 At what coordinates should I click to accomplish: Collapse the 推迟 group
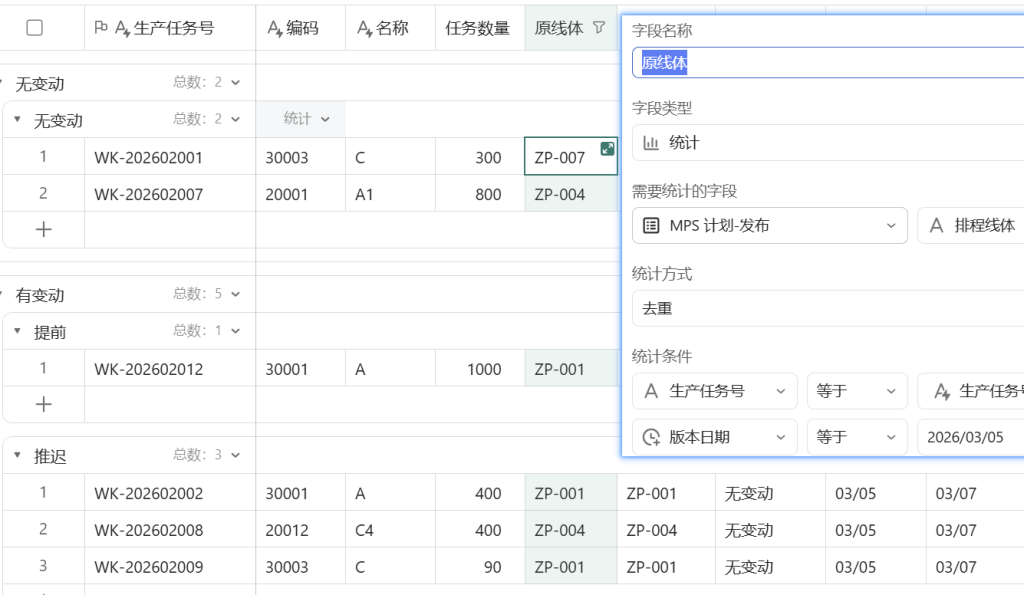pos(18,455)
